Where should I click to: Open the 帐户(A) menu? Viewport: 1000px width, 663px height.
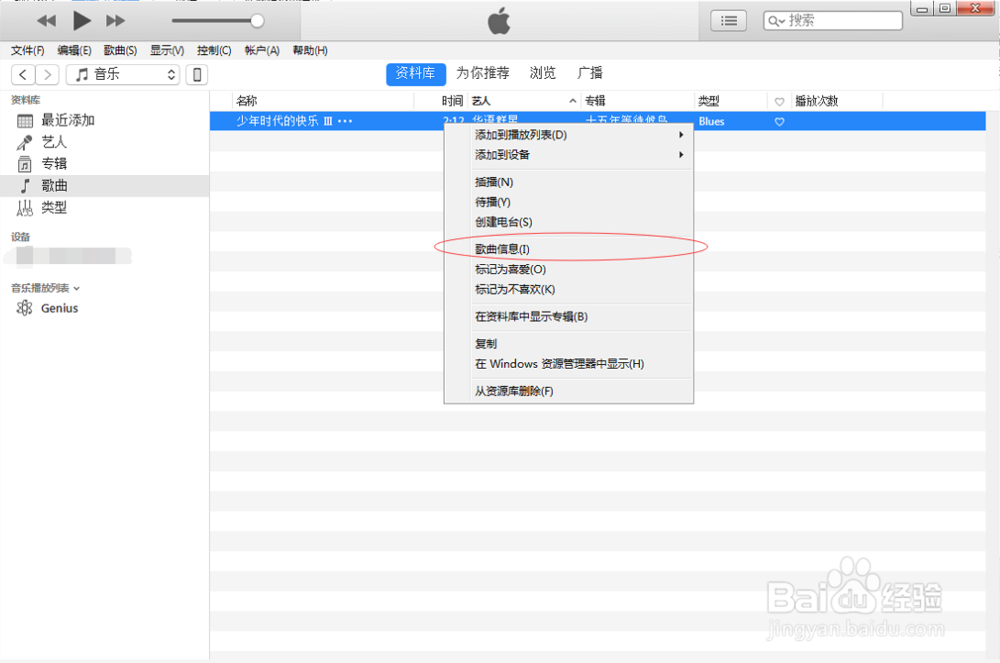tap(262, 50)
